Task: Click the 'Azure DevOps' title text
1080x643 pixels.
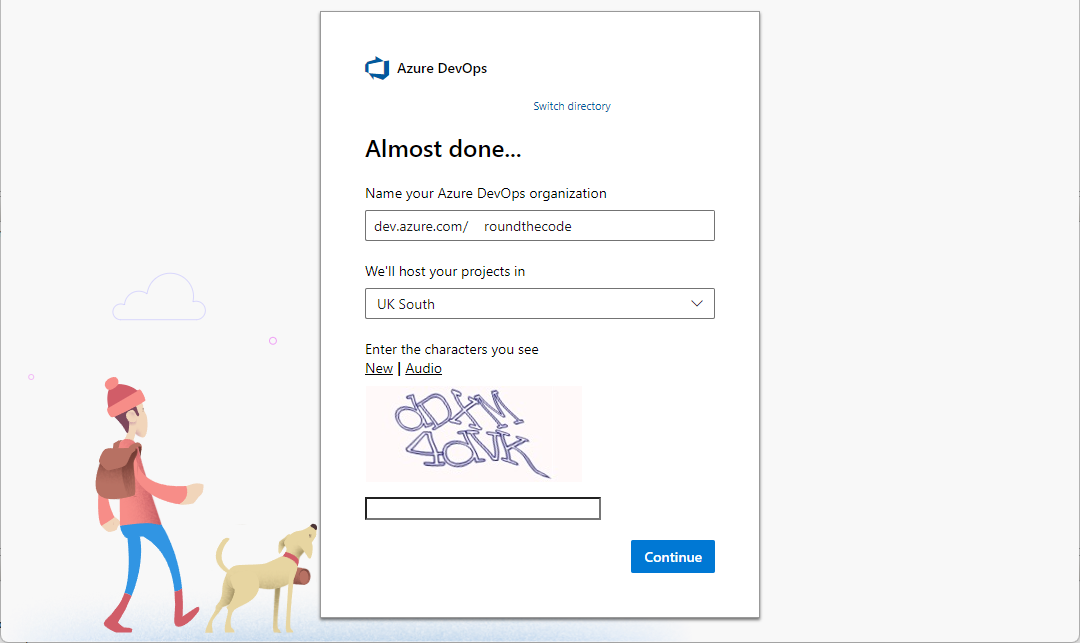Action: coord(442,68)
